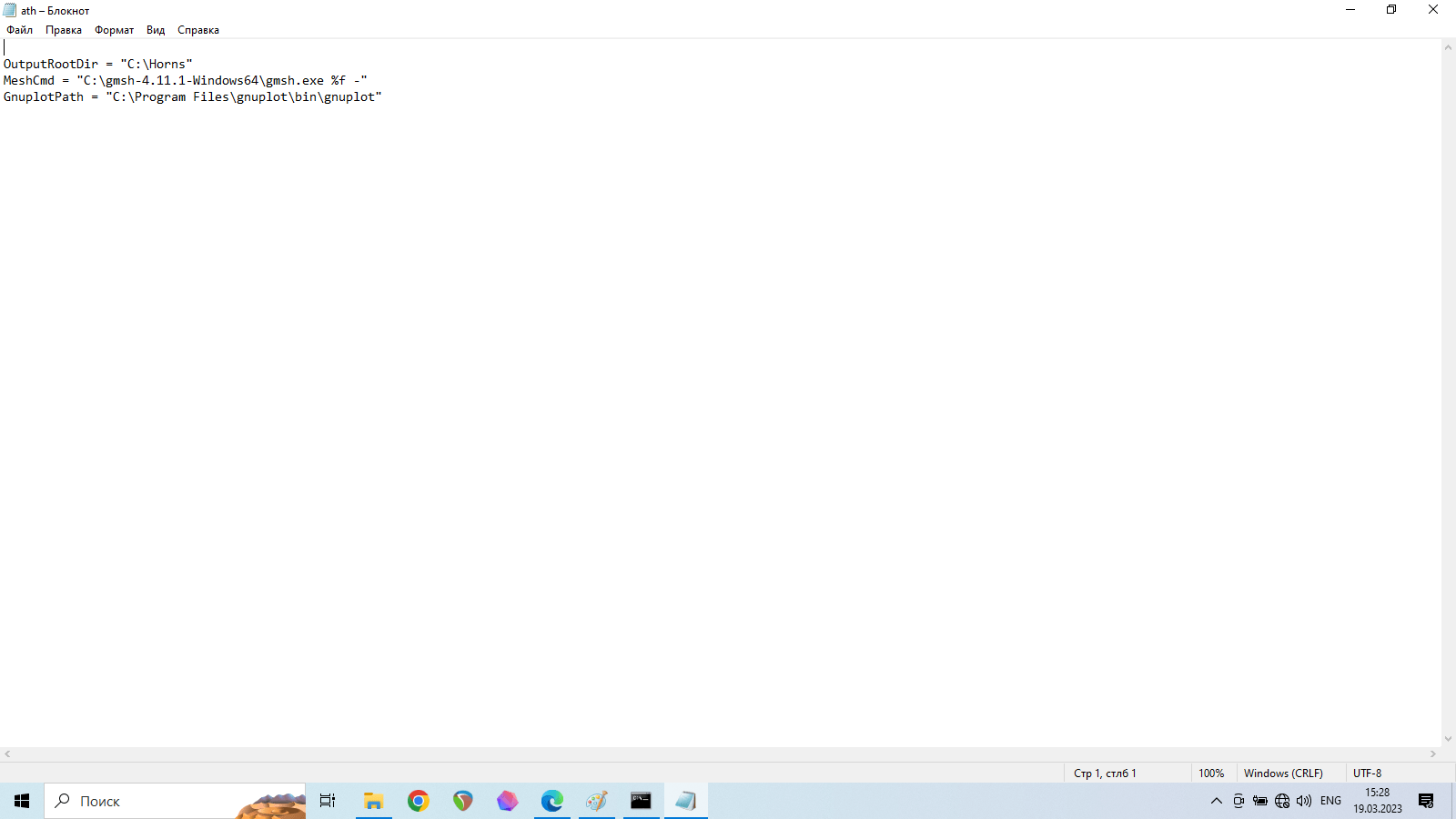
Task: Switch to the Command Prompt taskbar window
Action: tap(641, 801)
